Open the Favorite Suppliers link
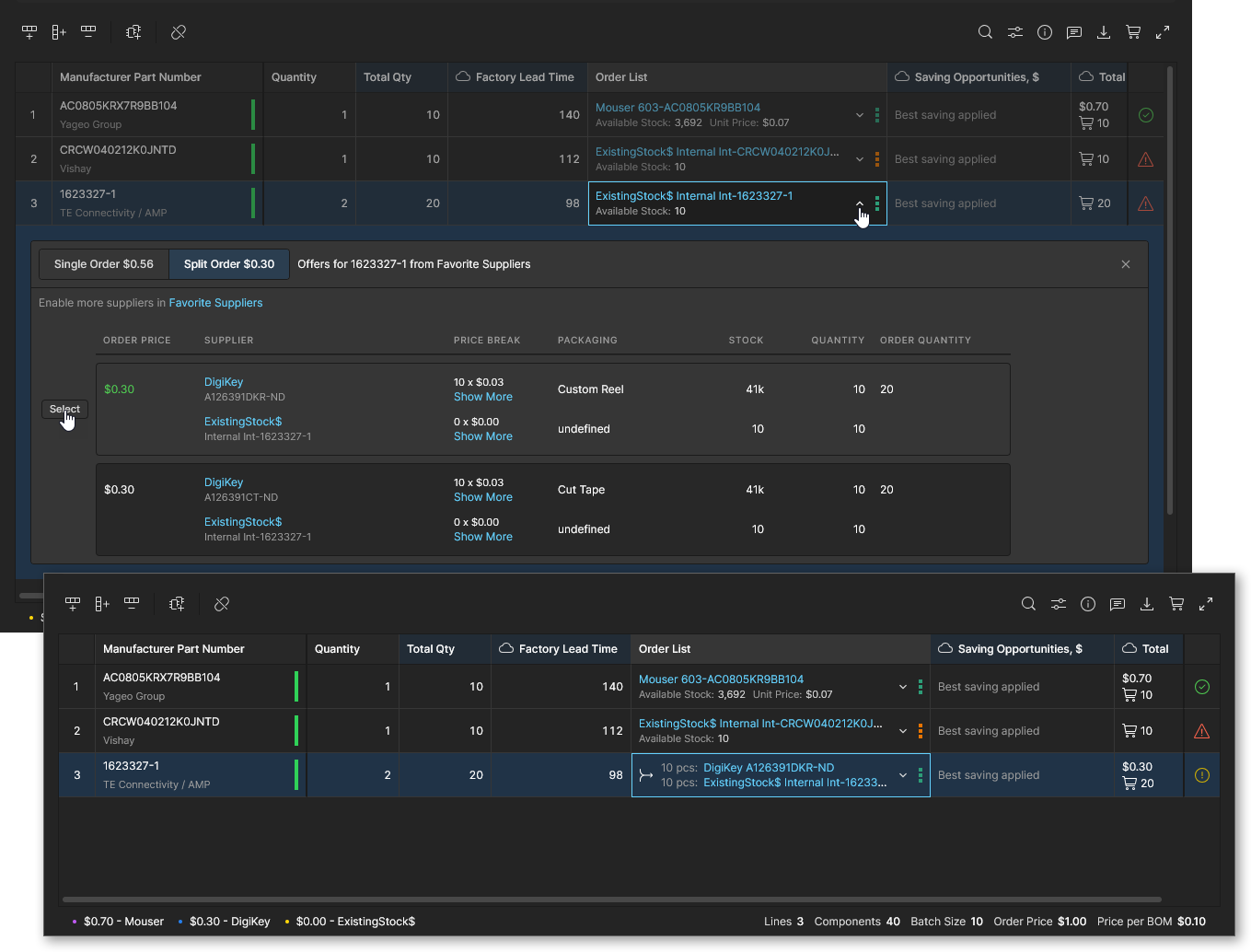The height and width of the screenshot is (952, 1251). [x=215, y=303]
